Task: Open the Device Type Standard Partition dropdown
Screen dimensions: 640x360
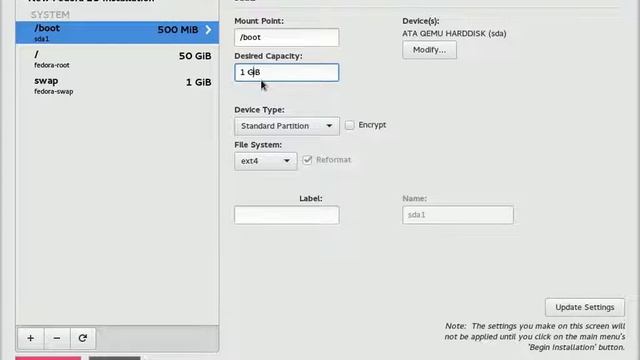Action: point(287,126)
